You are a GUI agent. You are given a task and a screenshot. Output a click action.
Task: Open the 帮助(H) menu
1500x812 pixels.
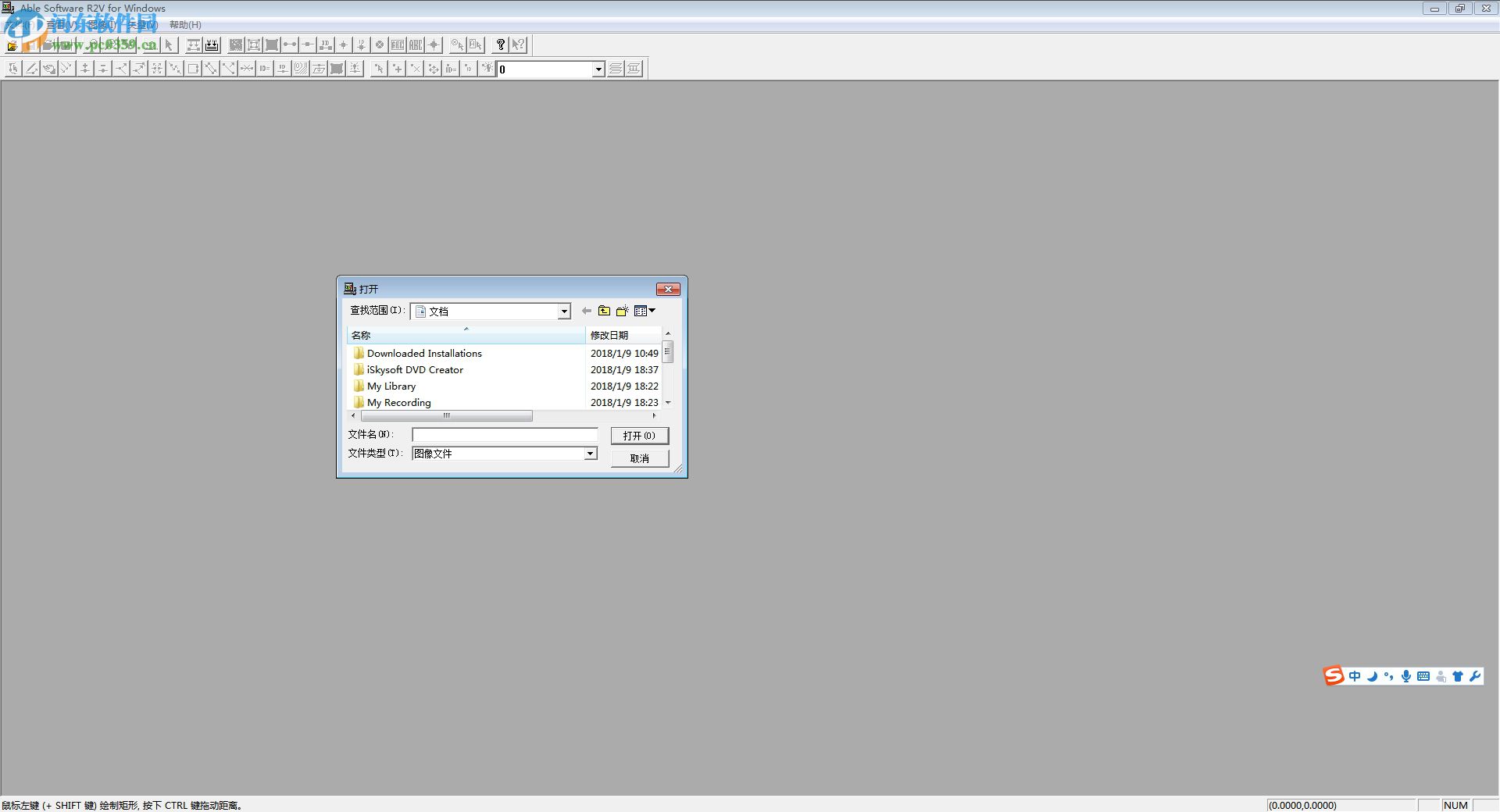tap(185, 24)
